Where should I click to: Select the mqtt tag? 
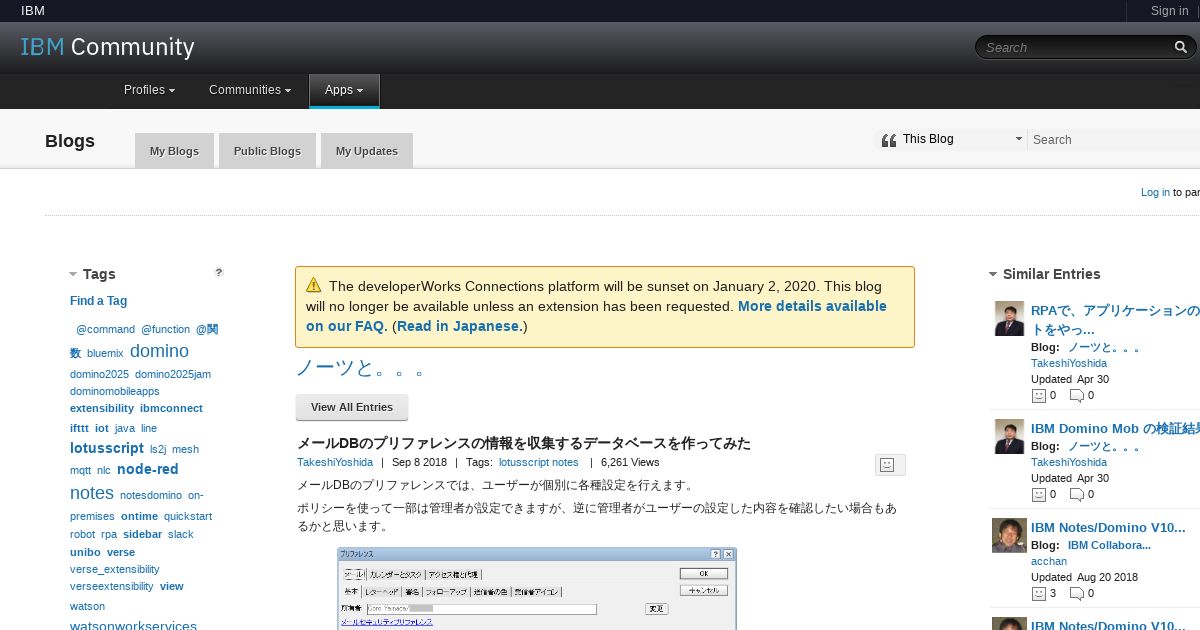(80, 470)
